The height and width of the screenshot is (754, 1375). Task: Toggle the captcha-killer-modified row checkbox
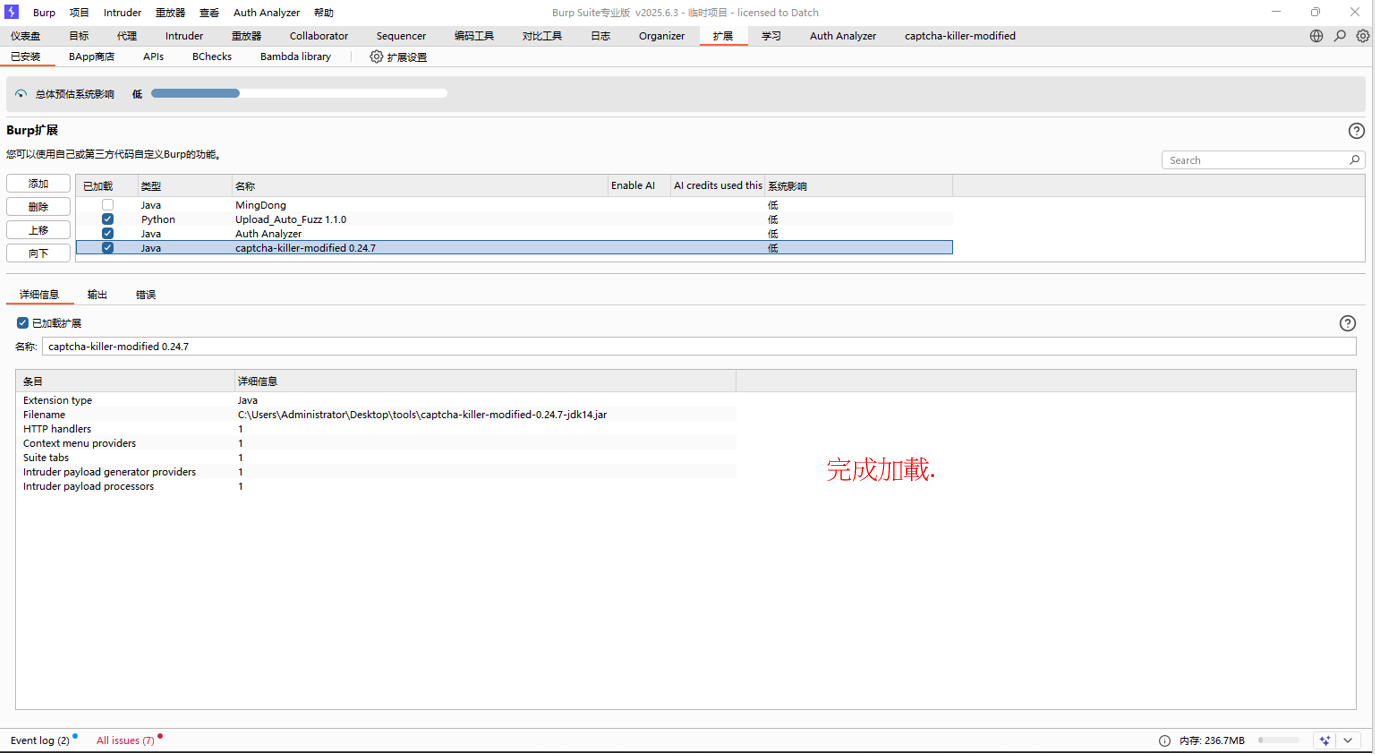click(x=108, y=248)
